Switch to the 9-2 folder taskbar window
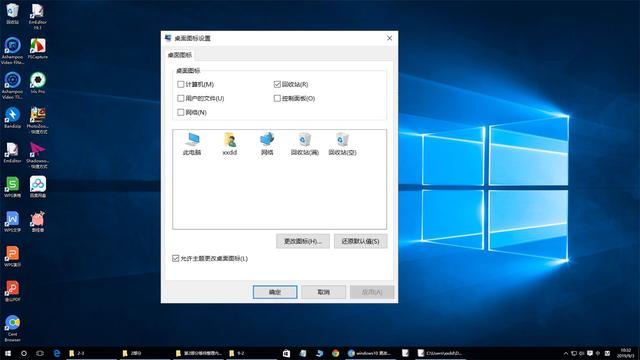Viewport: 640px width, 360px height. tap(250, 353)
